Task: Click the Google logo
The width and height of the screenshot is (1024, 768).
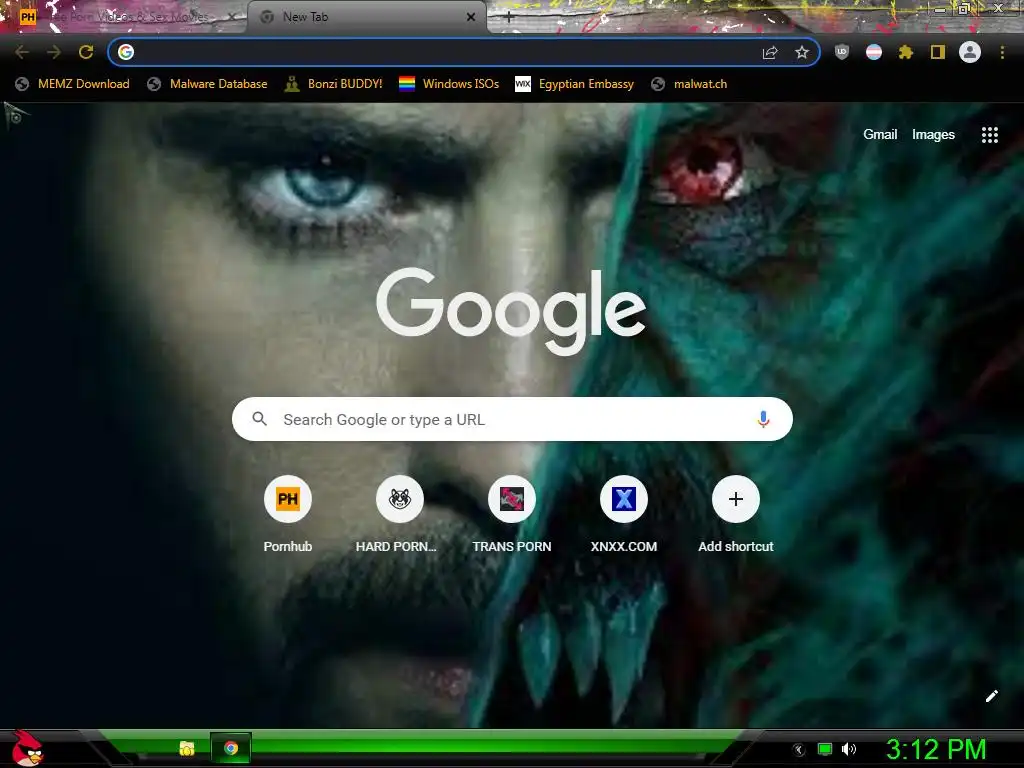Action: pos(511,311)
